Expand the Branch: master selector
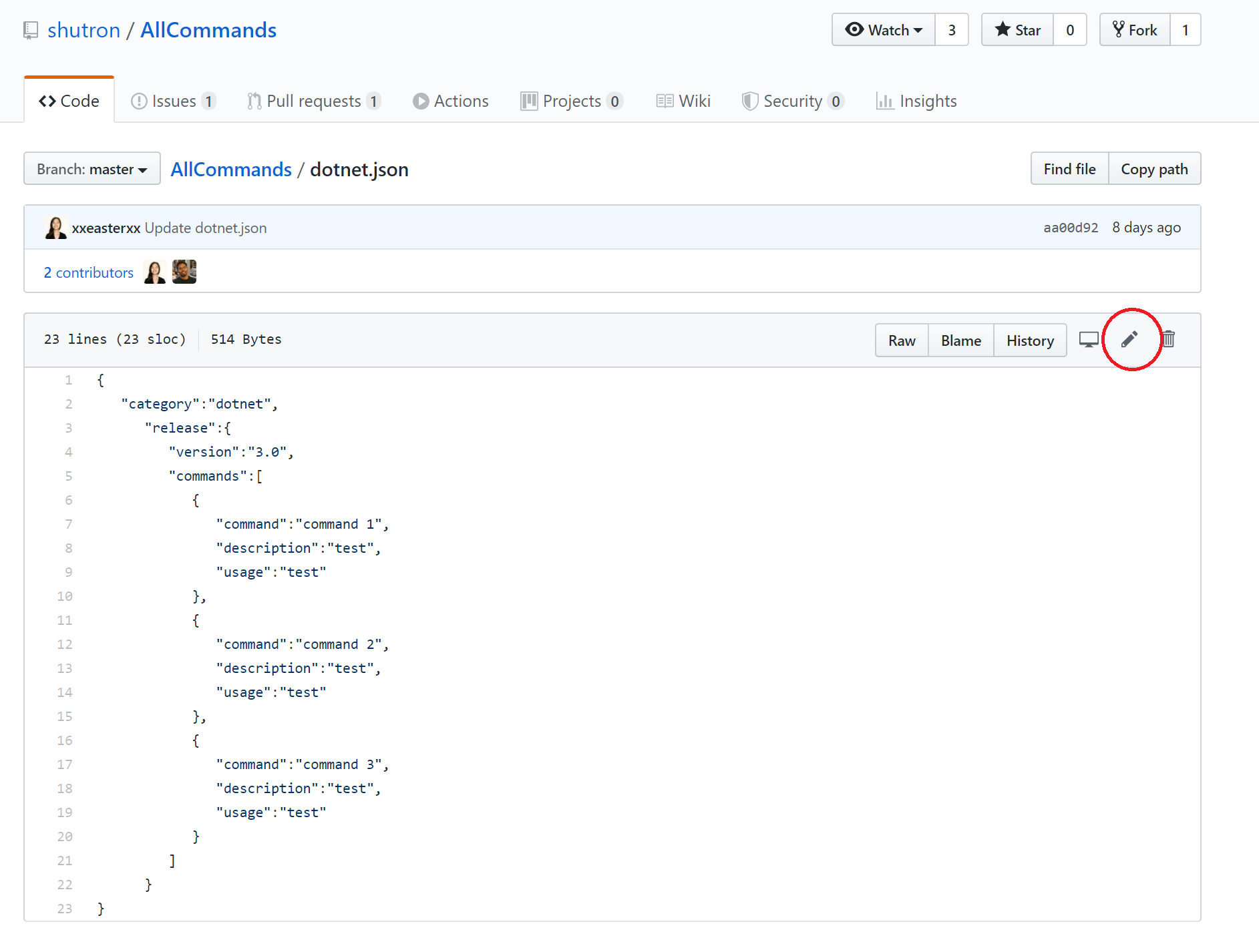This screenshot has width=1259, height=952. tap(92, 169)
